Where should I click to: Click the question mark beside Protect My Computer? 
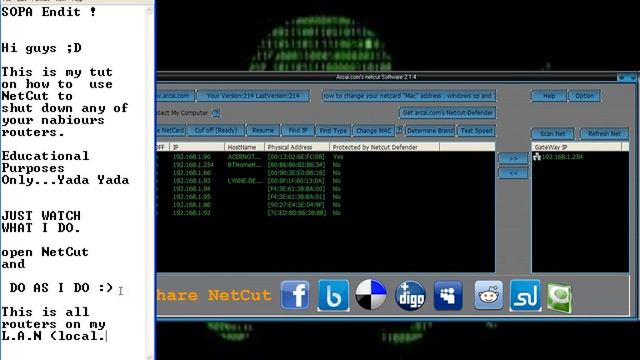216,113
